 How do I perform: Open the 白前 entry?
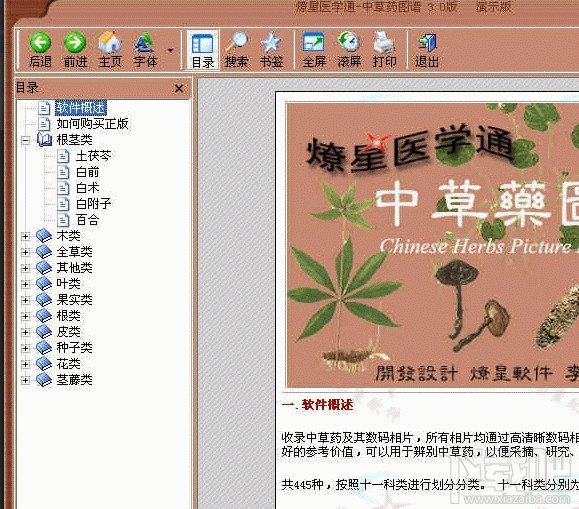88,172
